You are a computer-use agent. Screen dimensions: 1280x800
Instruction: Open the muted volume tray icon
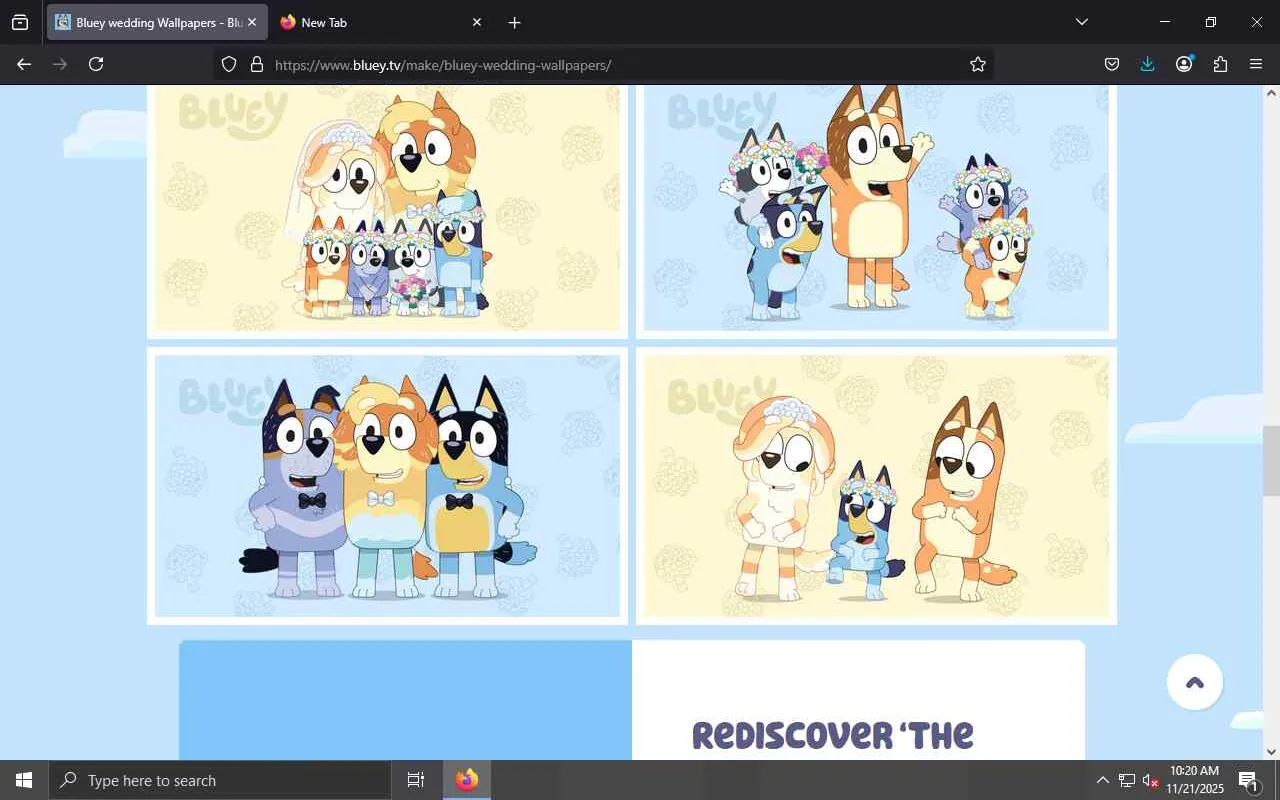coord(1150,780)
